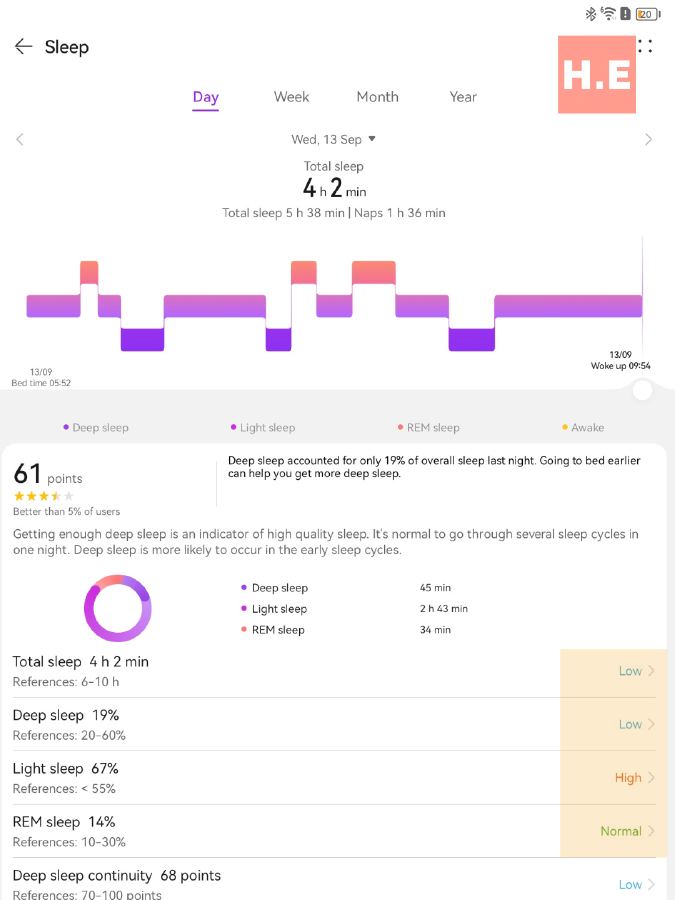Expand the Deep sleep Low details

[x=637, y=724]
